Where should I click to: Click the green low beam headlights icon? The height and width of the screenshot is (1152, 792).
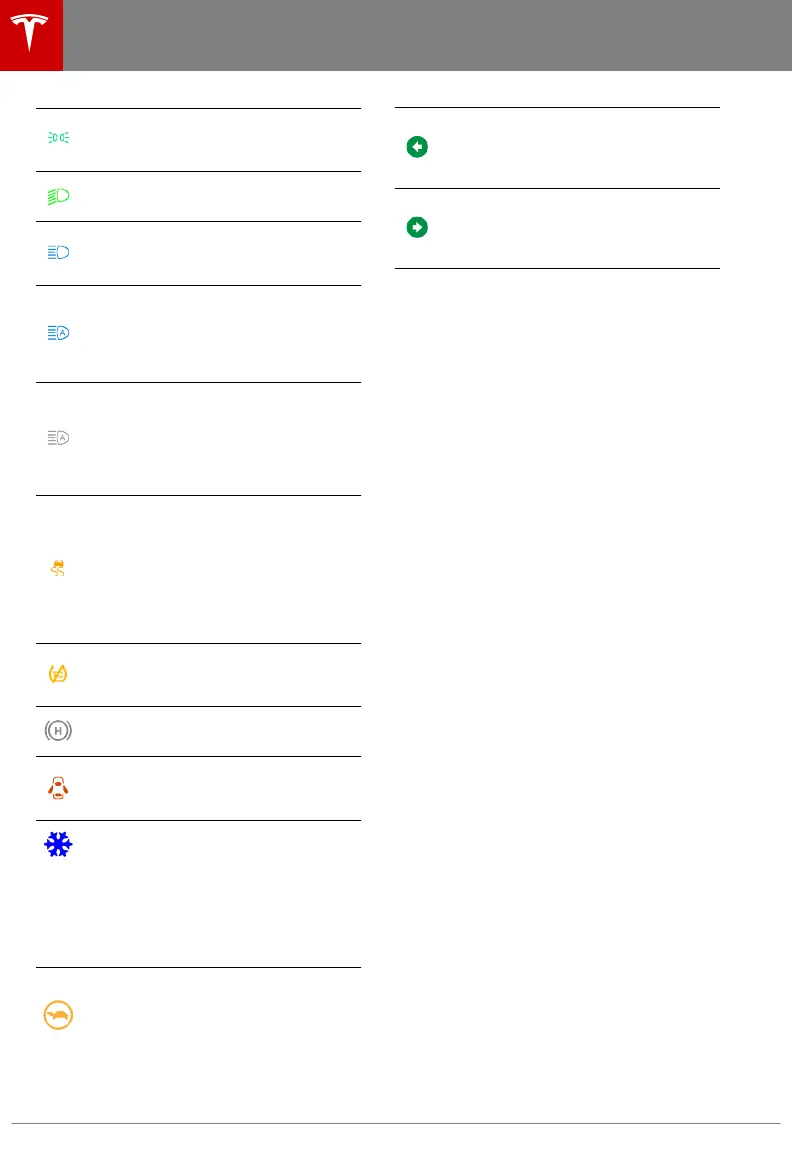coord(58,196)
